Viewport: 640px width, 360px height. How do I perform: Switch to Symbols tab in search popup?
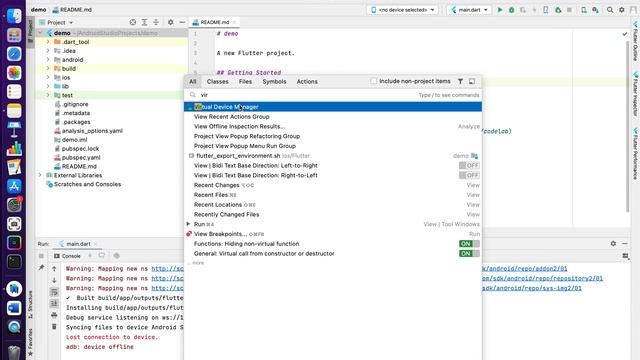pos(274,82)
